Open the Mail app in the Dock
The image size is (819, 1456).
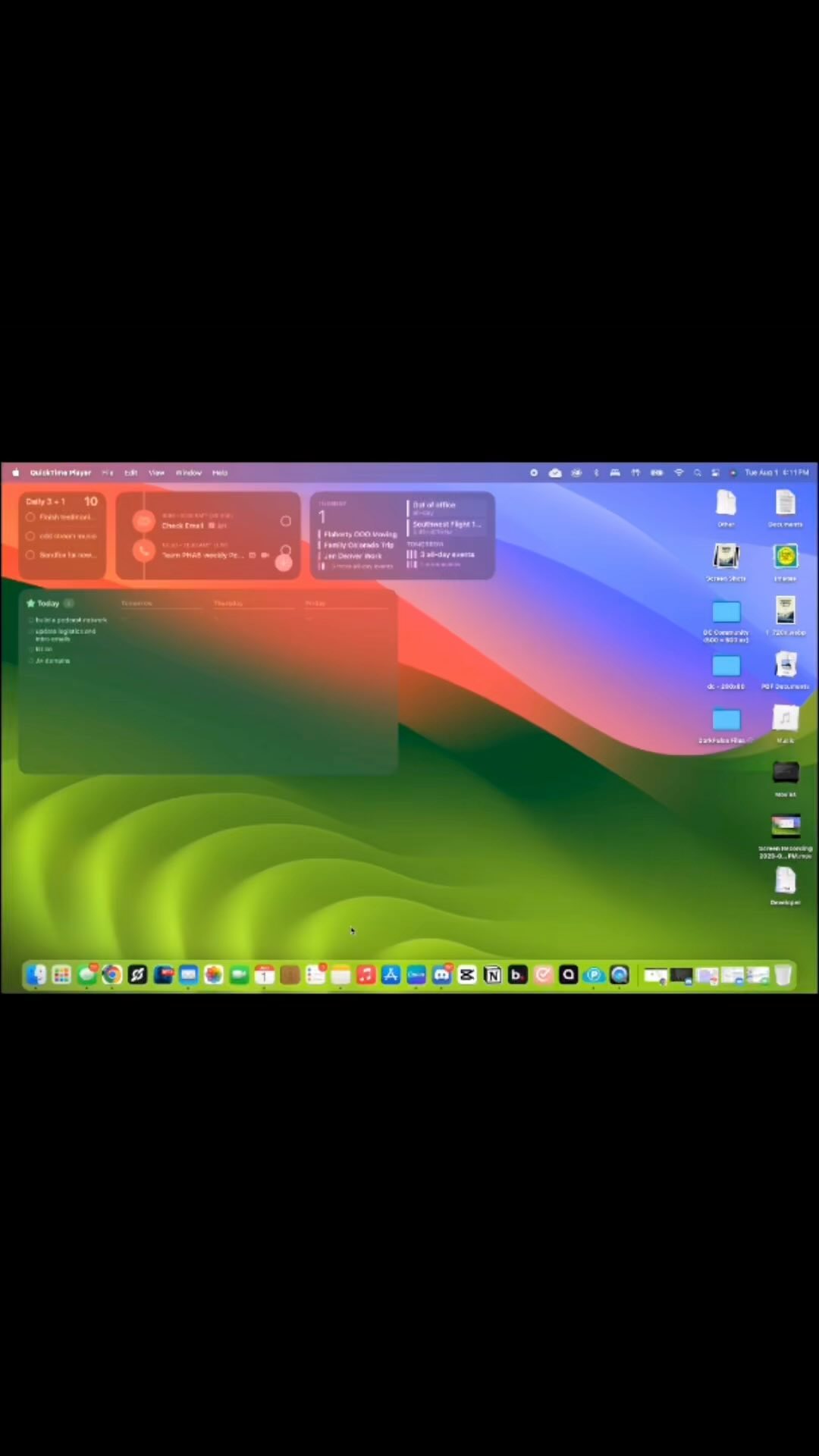(188, 974)
